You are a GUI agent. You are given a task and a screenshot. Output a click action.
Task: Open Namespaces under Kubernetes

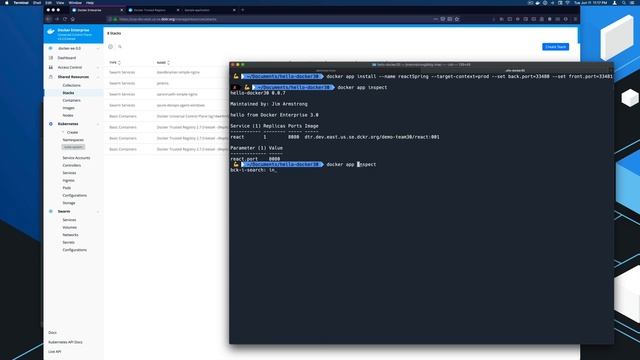(x=73, y=140)
